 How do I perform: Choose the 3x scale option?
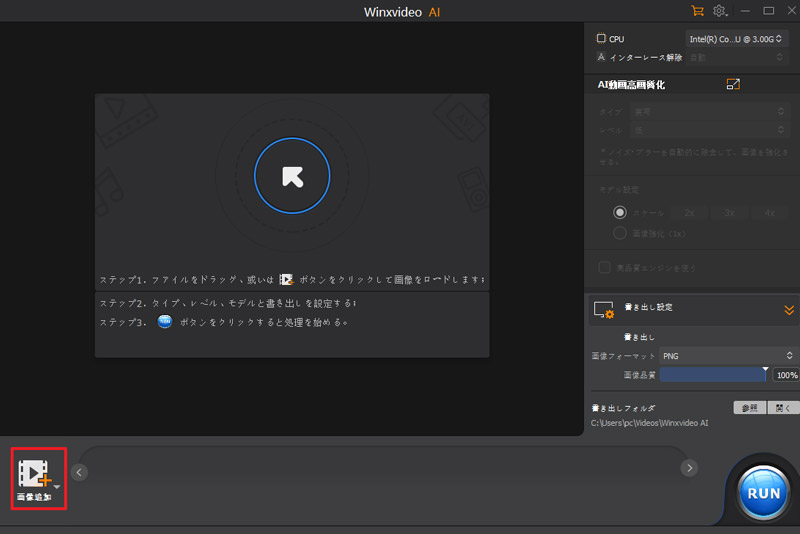pos(730,213)
